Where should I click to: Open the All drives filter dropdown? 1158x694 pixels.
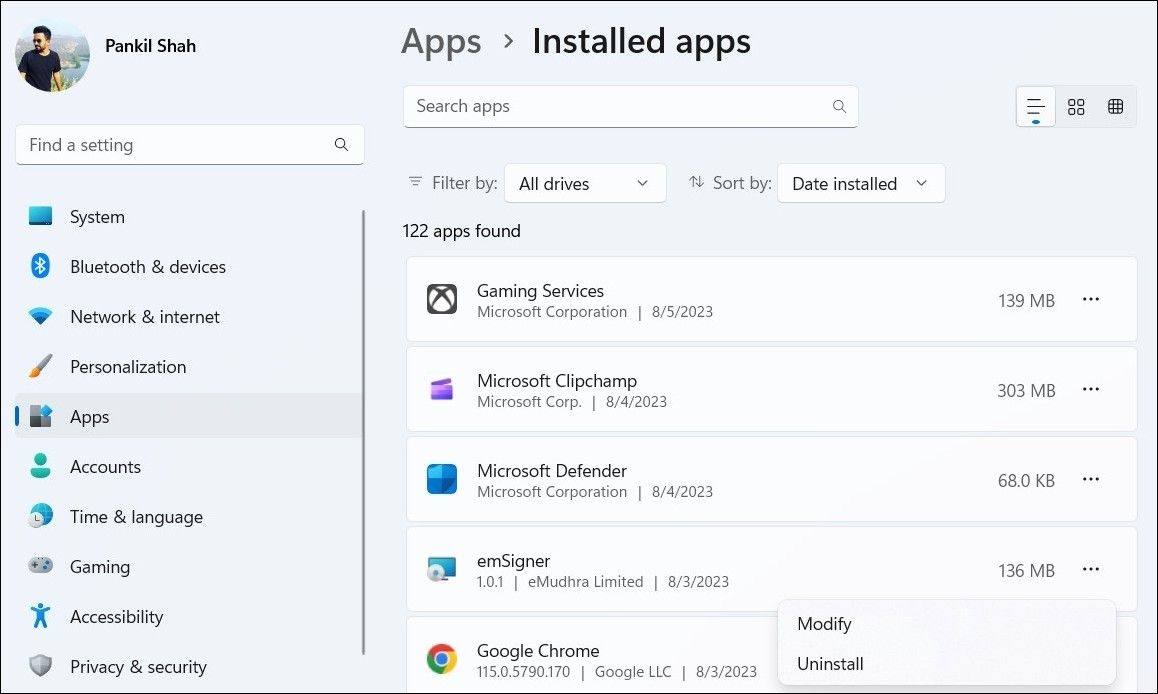pos(585,183)
